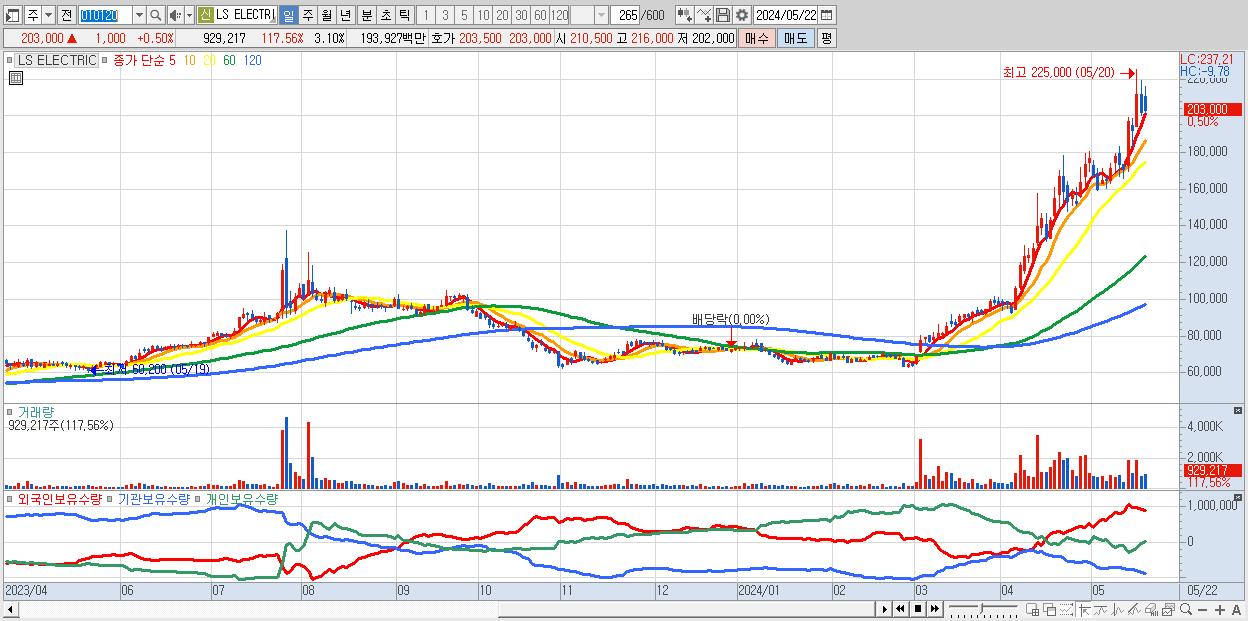
Task: Adjust the chart zoom slider at bottom
Action: (982, 609)
